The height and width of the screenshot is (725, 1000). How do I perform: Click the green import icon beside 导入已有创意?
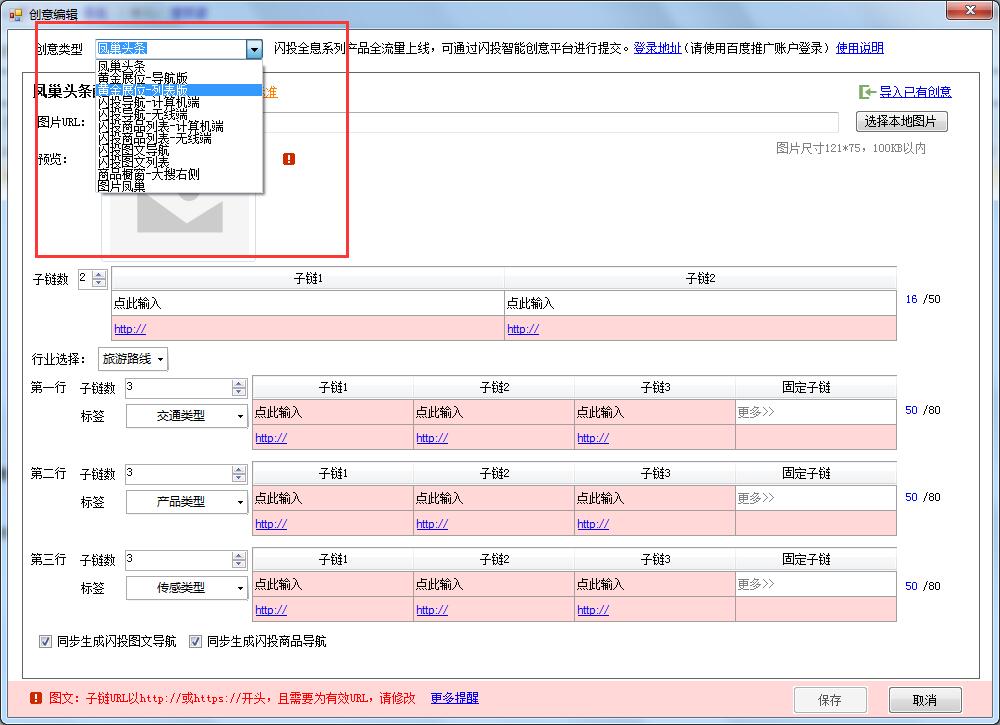[x=867, y=92]
